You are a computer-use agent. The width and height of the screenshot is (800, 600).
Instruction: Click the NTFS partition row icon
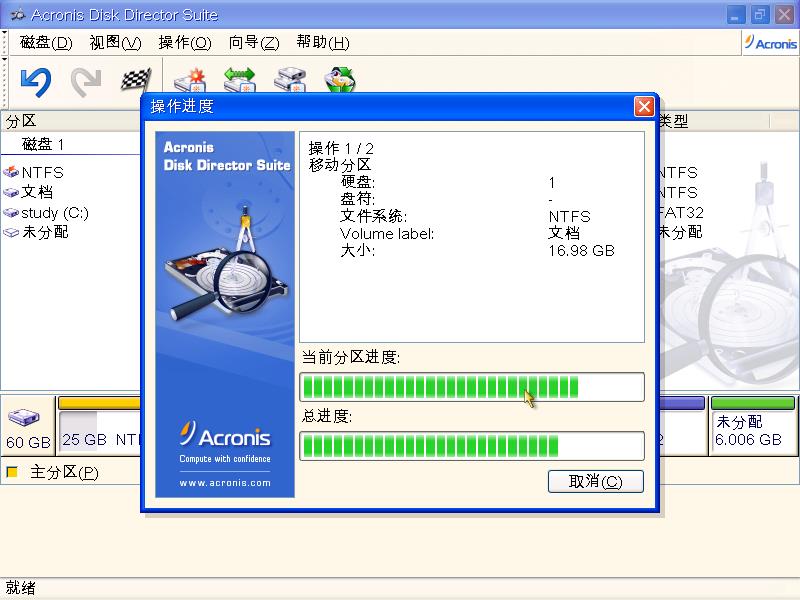[11, 172]
